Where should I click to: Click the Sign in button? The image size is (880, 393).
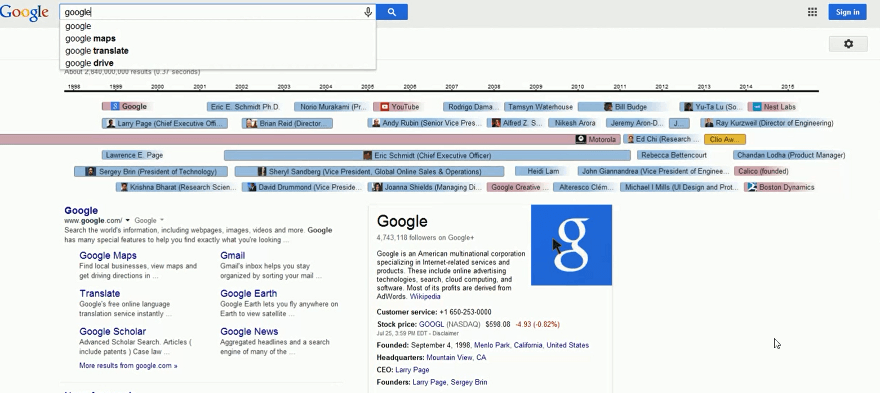point(847,12)
